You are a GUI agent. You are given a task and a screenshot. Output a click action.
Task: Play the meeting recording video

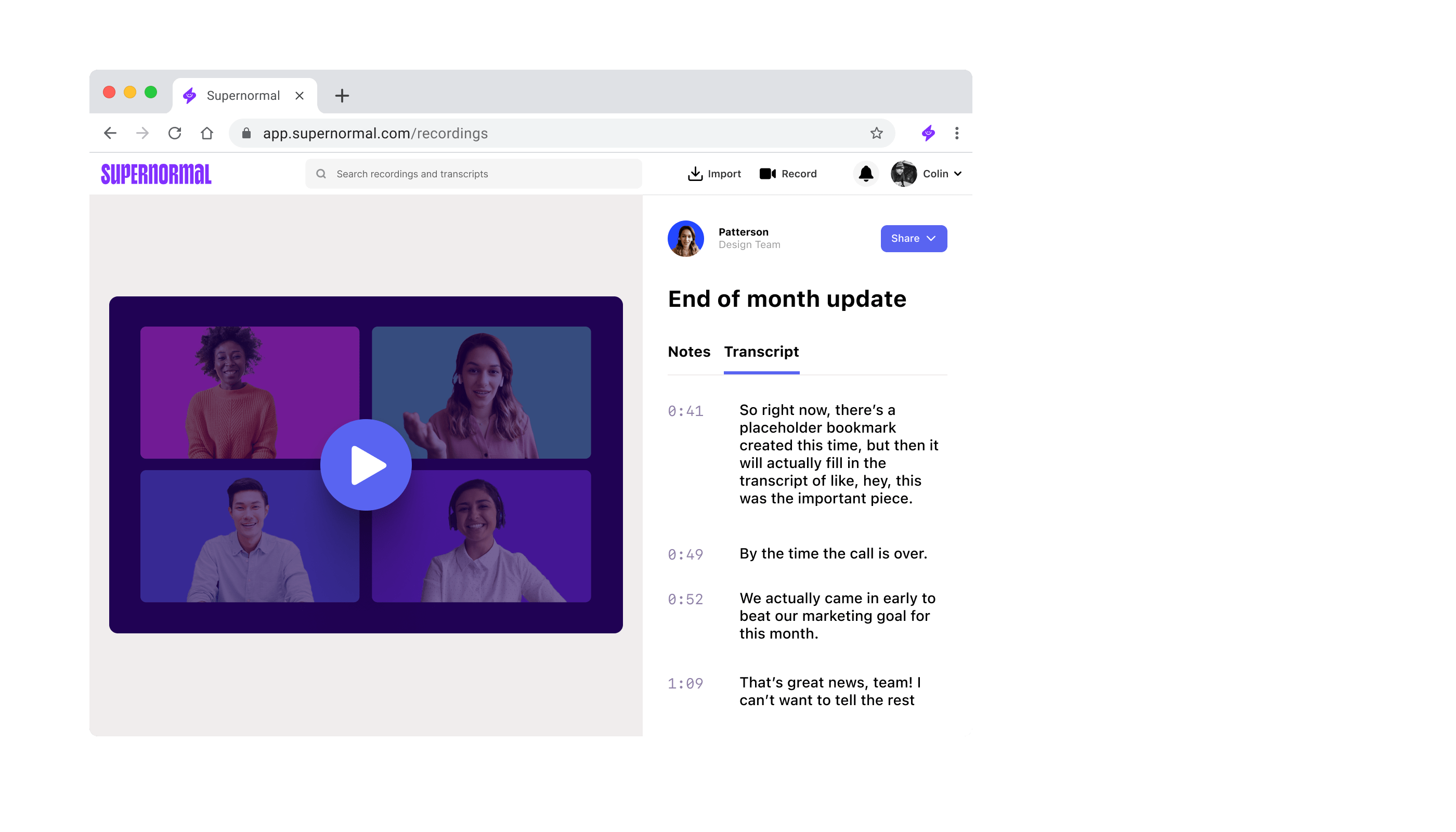pyautogui.click(x=366, y=464)
